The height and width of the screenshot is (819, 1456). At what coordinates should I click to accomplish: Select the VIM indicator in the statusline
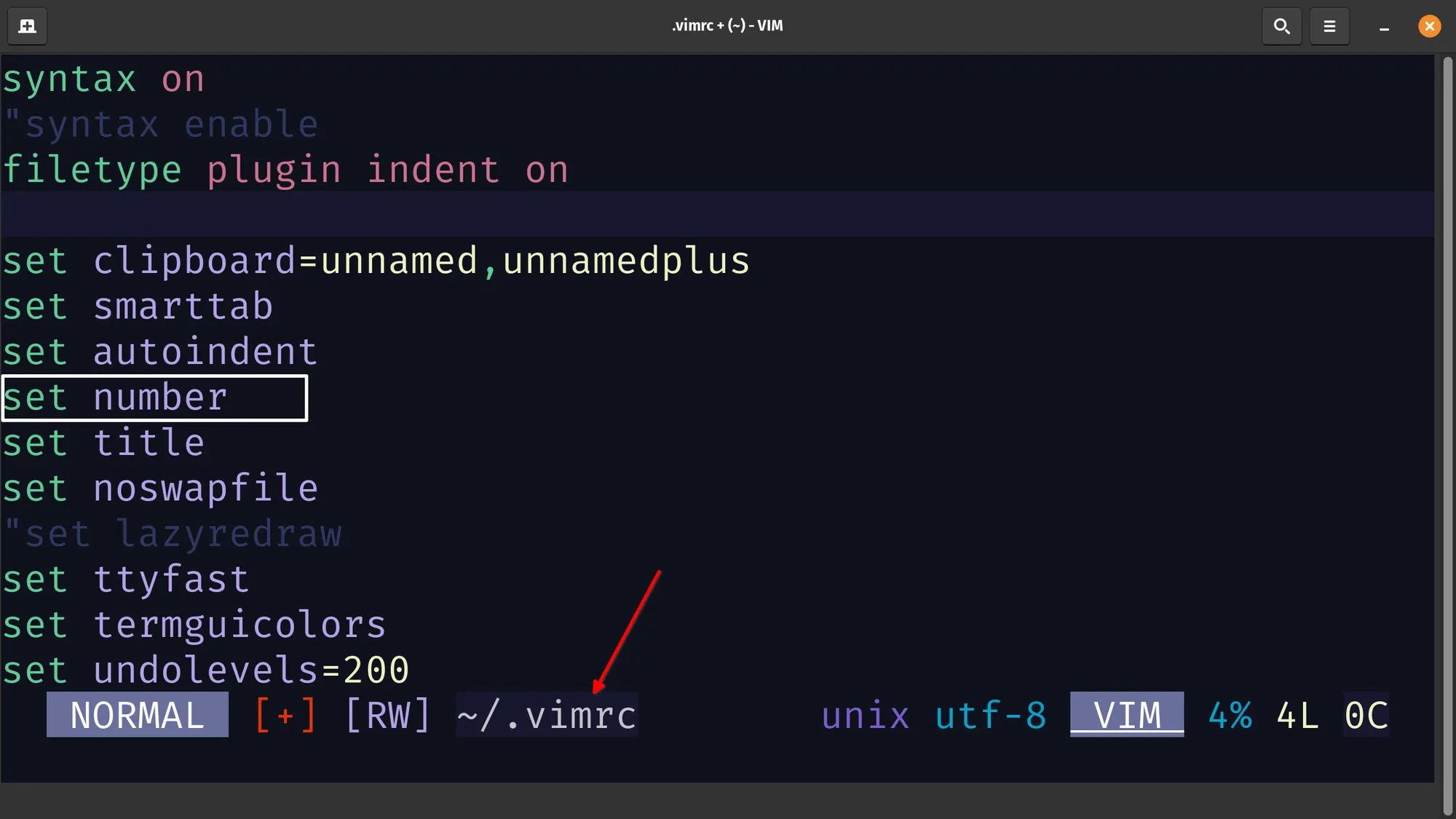pos(1126,715)
